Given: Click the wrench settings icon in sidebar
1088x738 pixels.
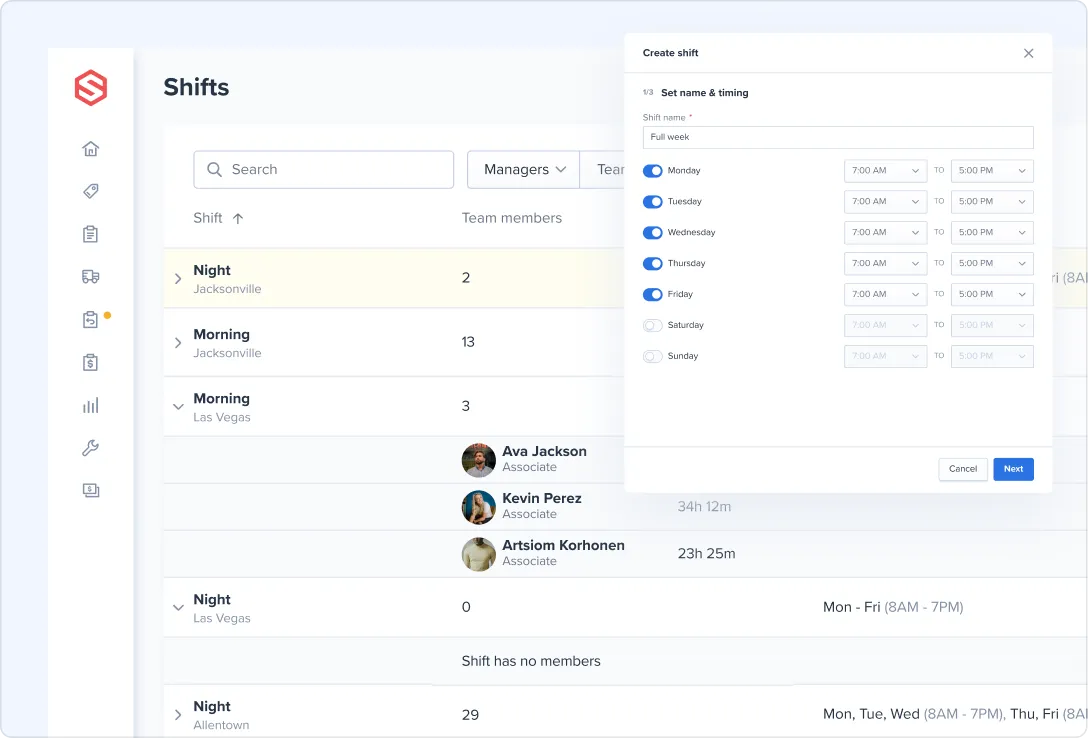Looking at the screenshot, I should tap(90, 447).
